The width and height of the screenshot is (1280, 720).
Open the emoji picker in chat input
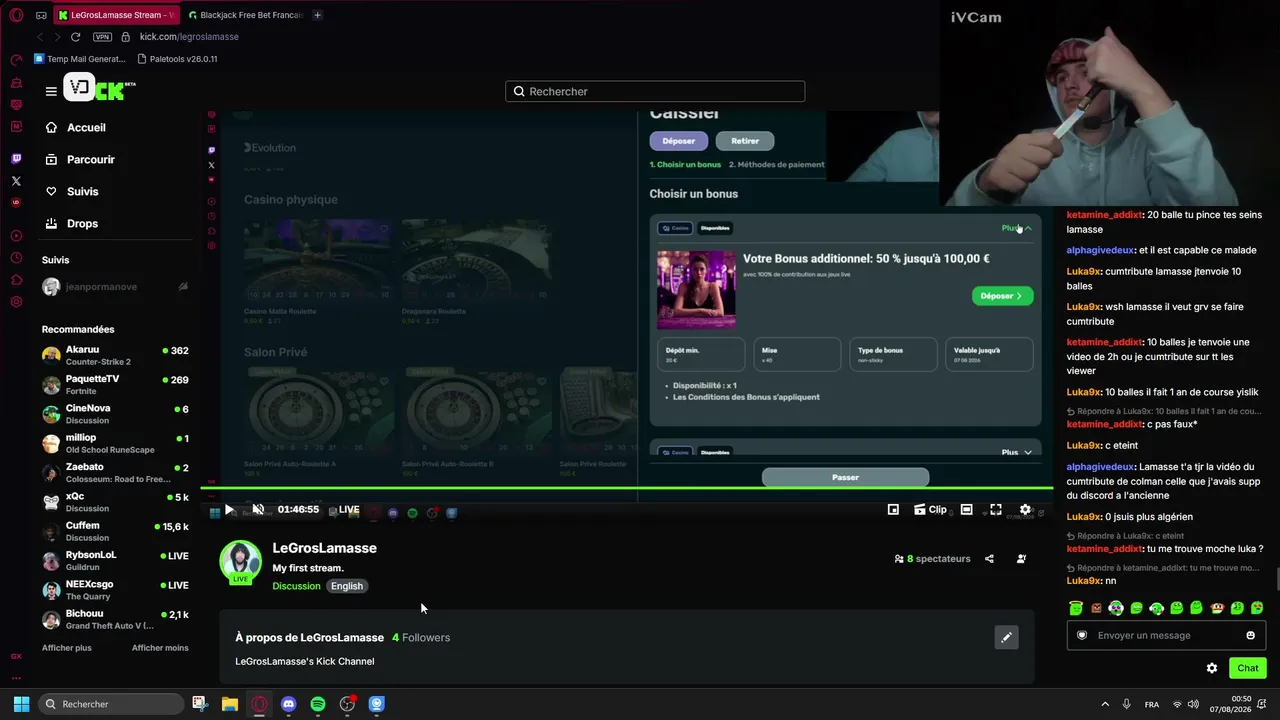coord(1250,635)
